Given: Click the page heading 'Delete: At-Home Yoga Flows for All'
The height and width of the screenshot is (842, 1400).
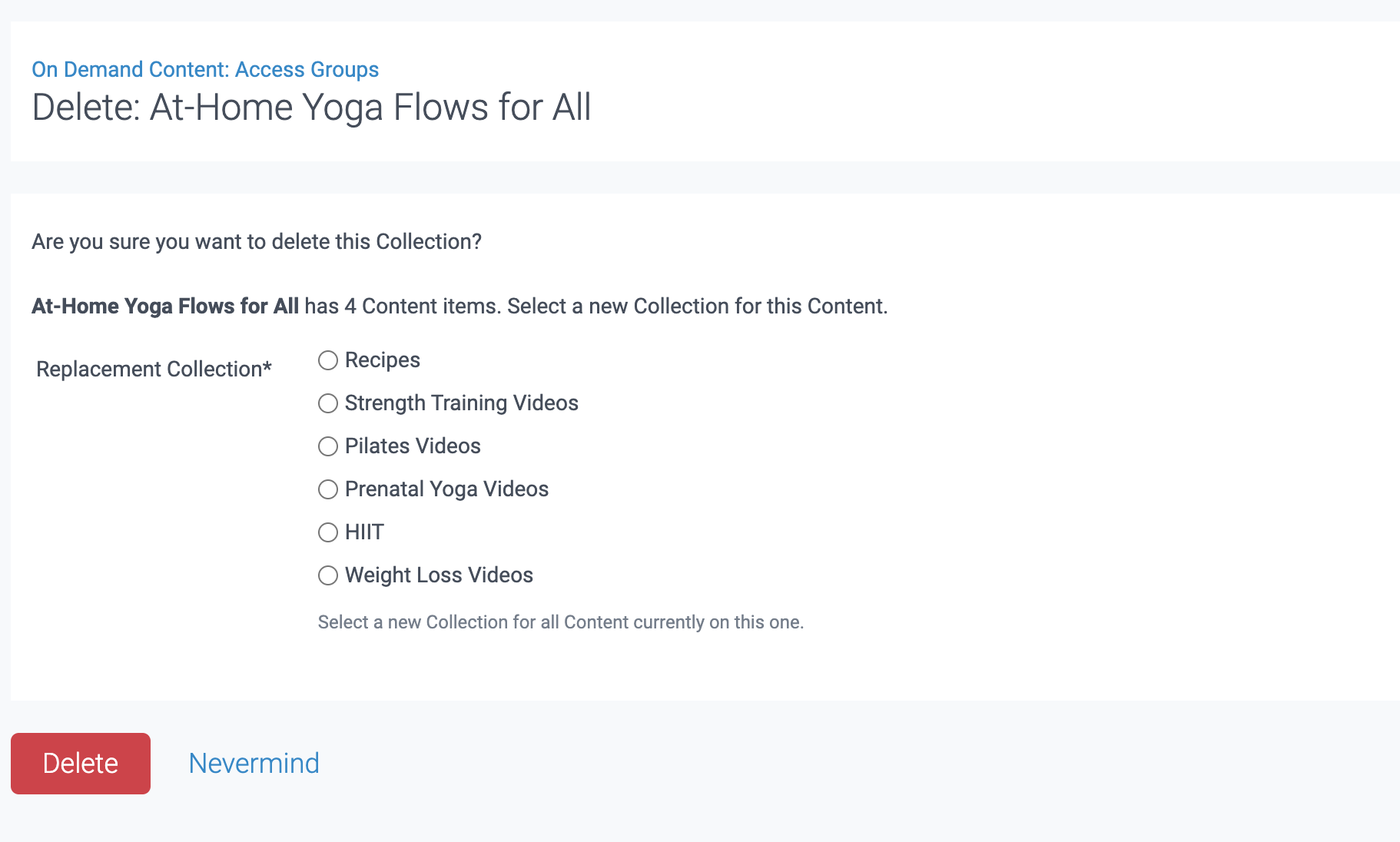Looking at the screenshot, I should [311, 108].
